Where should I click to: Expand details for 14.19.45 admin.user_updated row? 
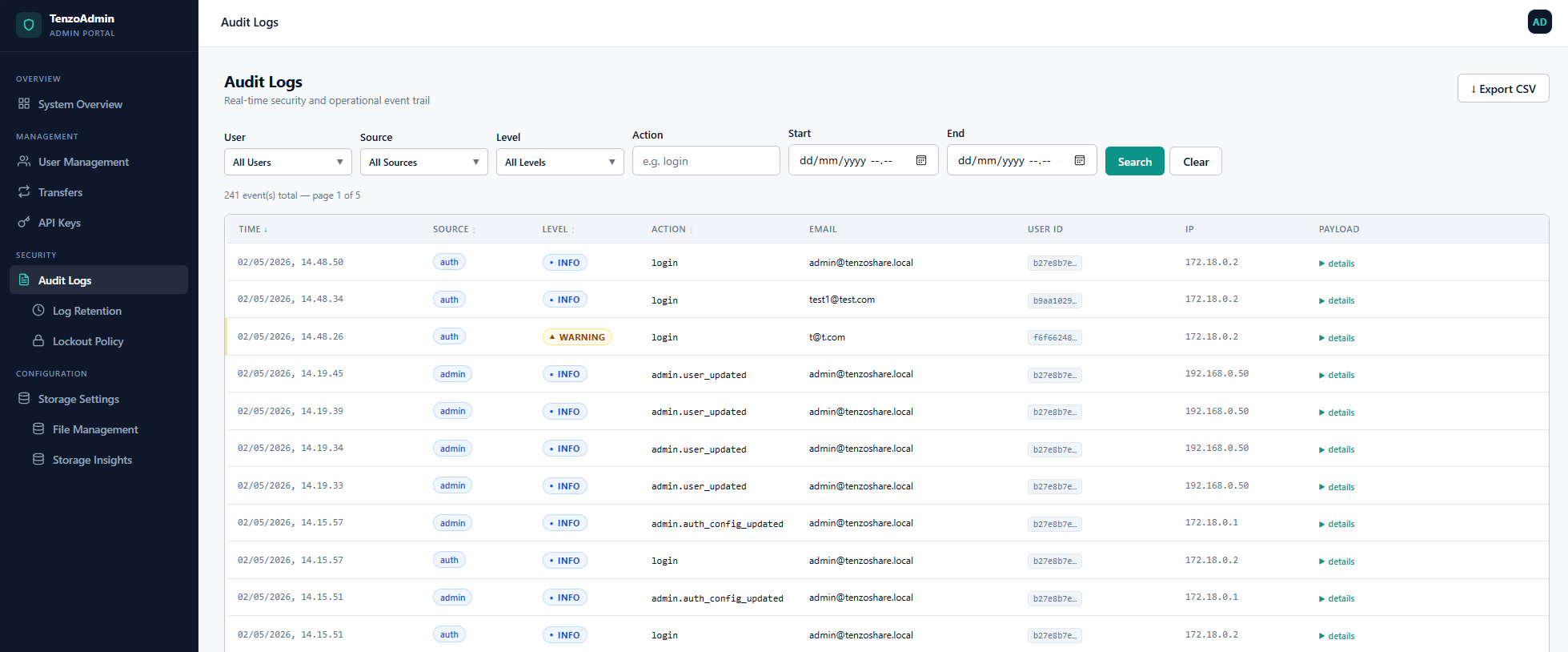pyautogui.click(x=1337, y=375)
